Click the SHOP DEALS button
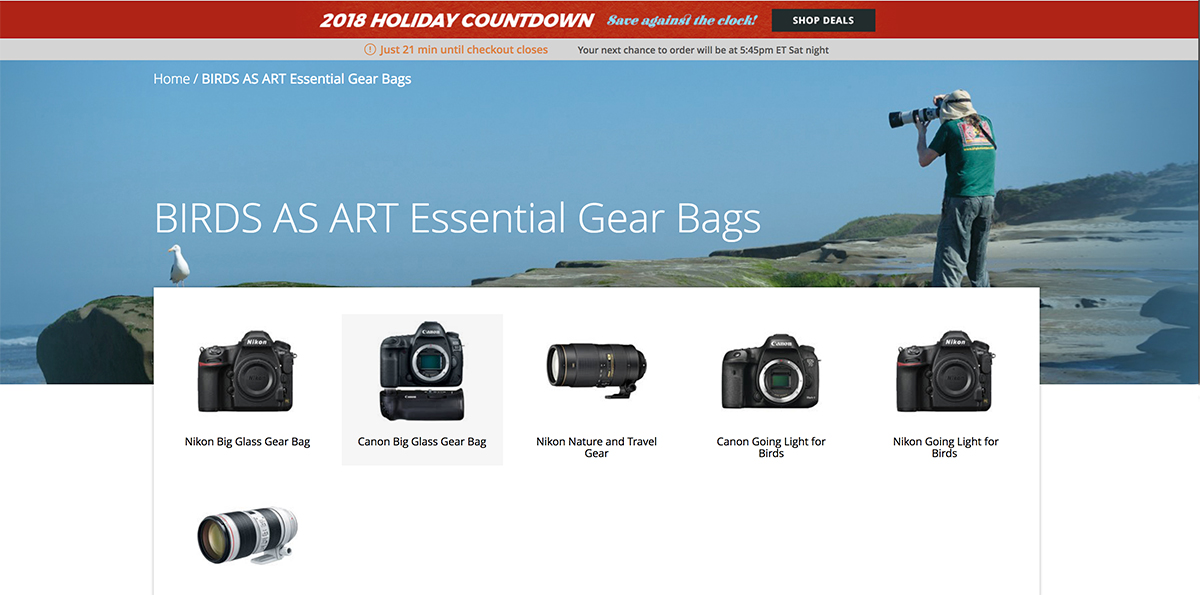Screen dimensions: 1200x595 (x=823, y=20)
